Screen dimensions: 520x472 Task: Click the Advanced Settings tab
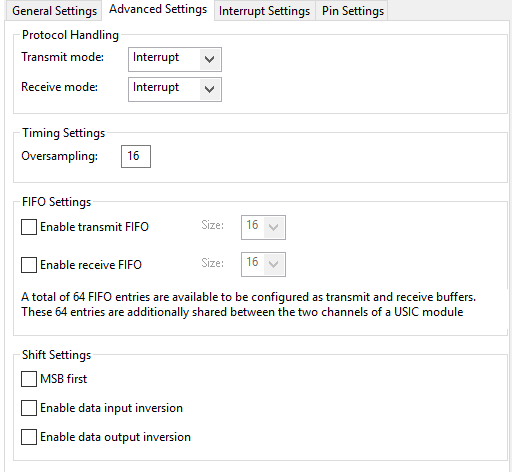[158, 10]
